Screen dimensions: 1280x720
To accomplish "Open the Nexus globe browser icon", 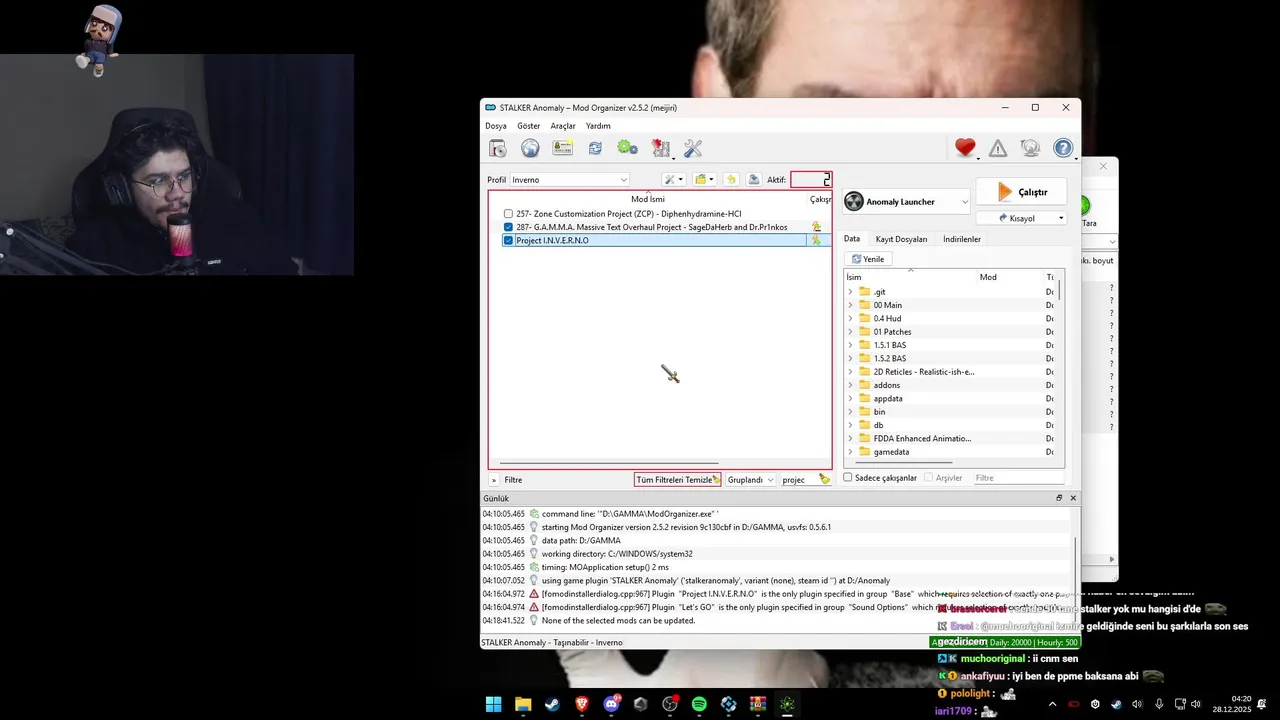I will click(530, 148).
